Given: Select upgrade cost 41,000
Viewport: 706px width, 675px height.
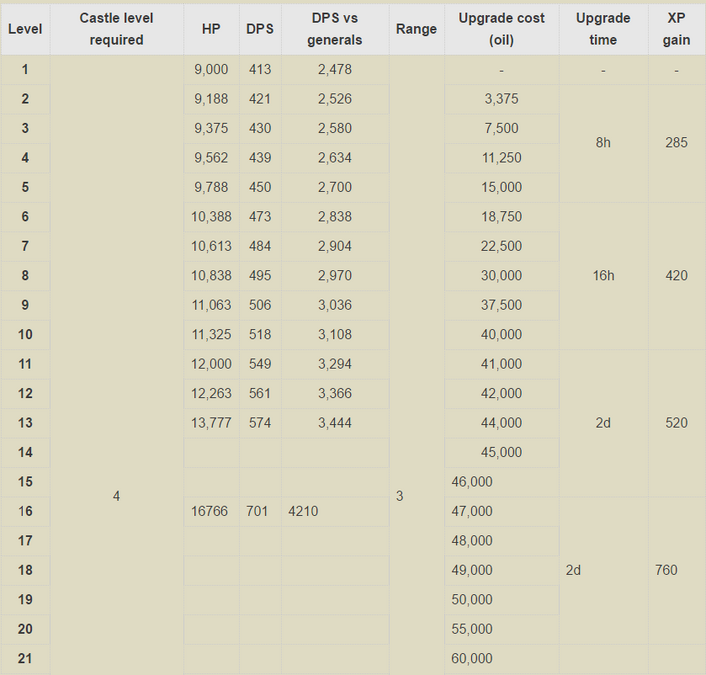Looking at the screenshot, I should [x=502, y=364].
